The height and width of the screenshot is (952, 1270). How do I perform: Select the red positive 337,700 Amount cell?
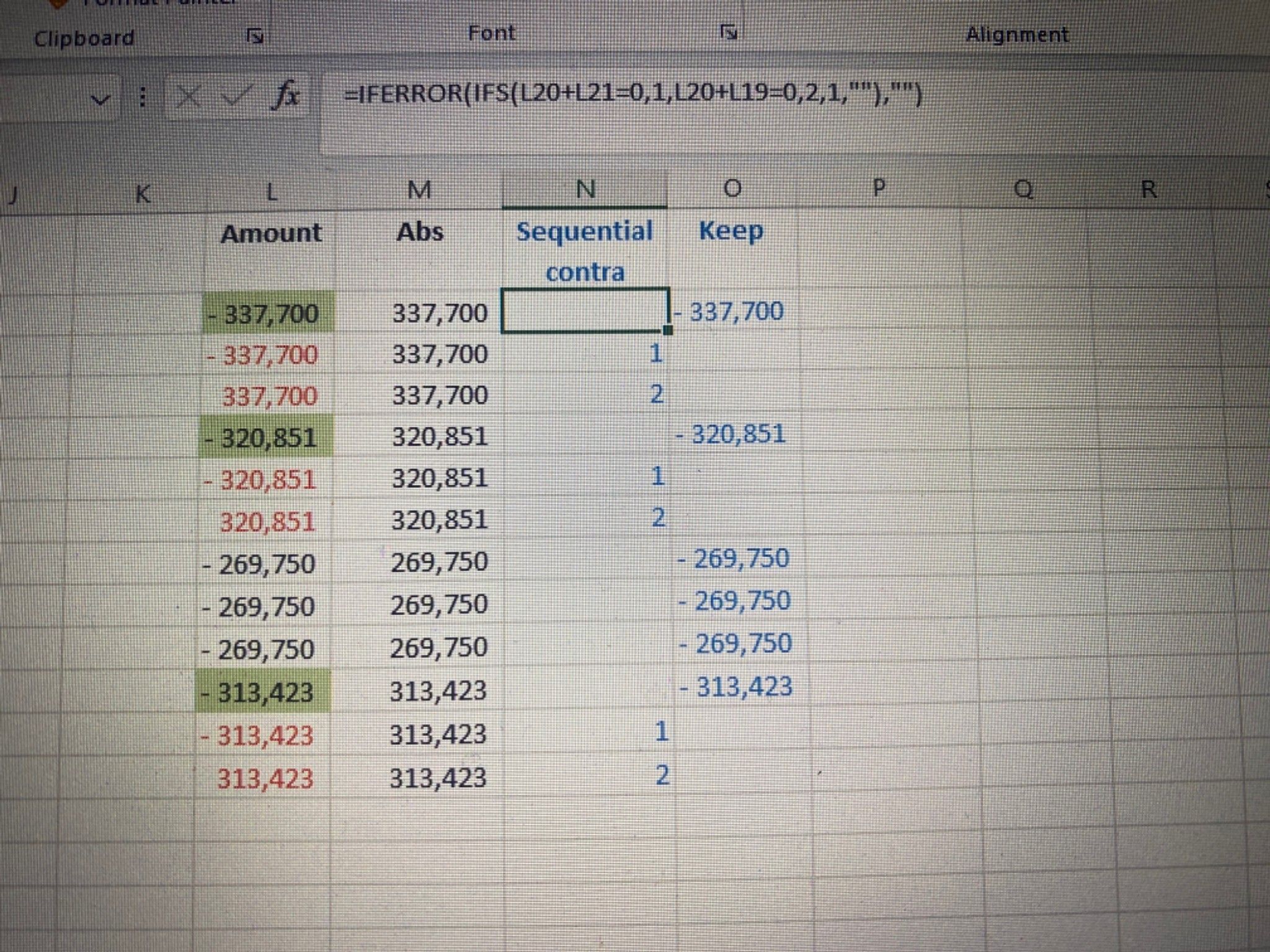pos(267,396)
